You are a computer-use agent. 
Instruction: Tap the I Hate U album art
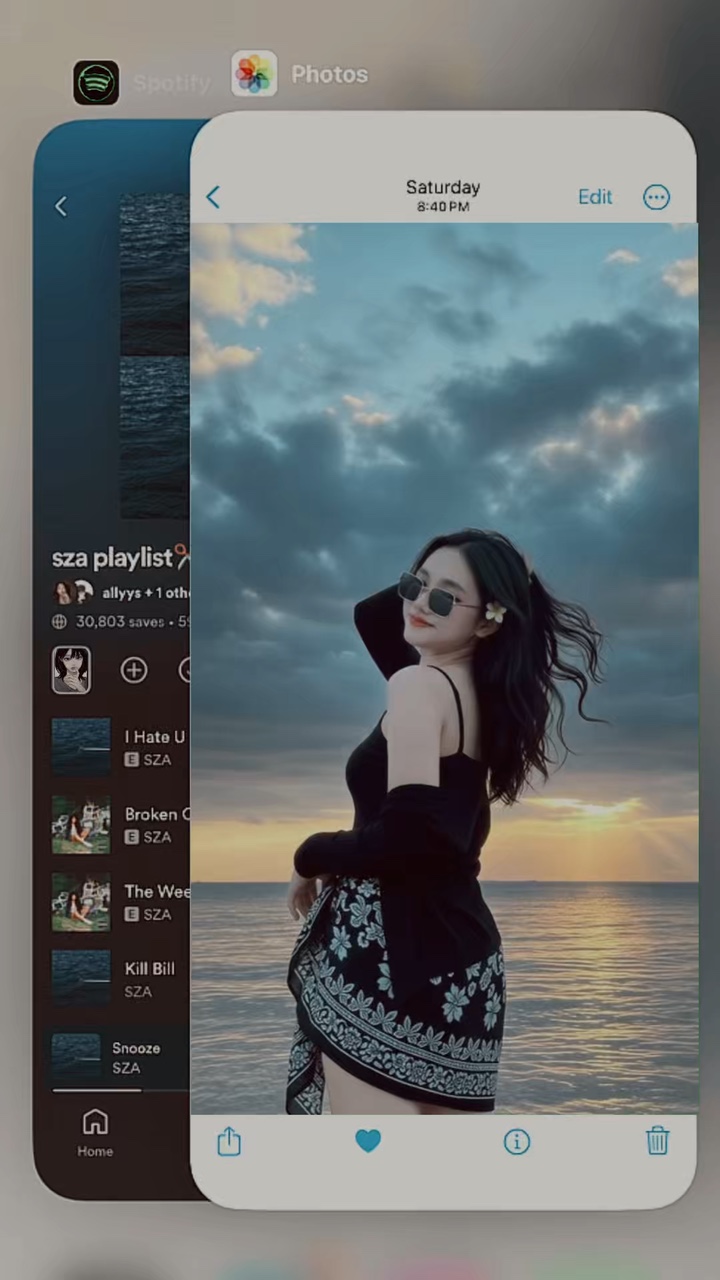[x=81, y=747]
